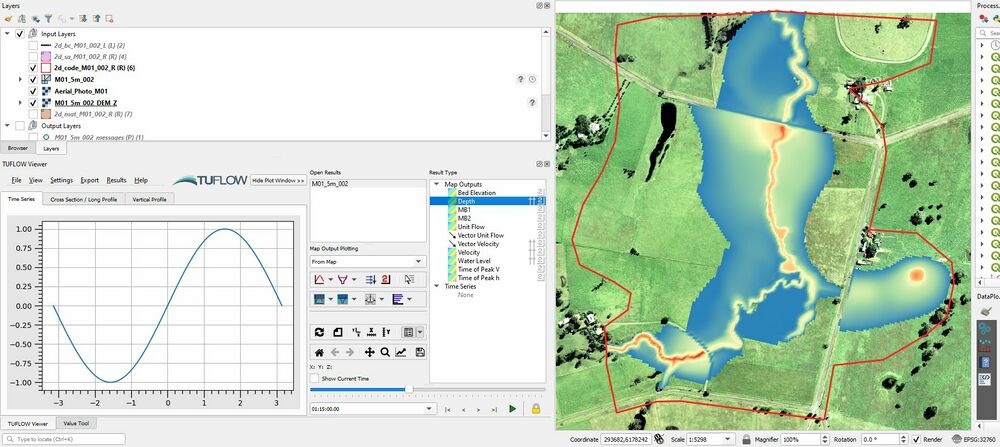1000x447 pixels.
Task: Enable the Show Current Time checkbox
Action: pyautogui.click(x=315, y=378)
